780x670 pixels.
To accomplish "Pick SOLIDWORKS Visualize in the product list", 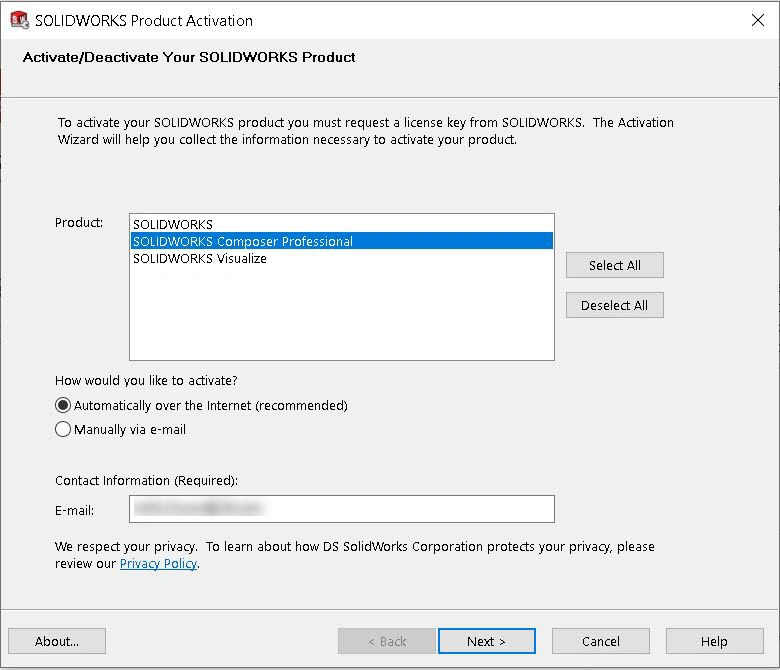I will click(x=200, y=258).
